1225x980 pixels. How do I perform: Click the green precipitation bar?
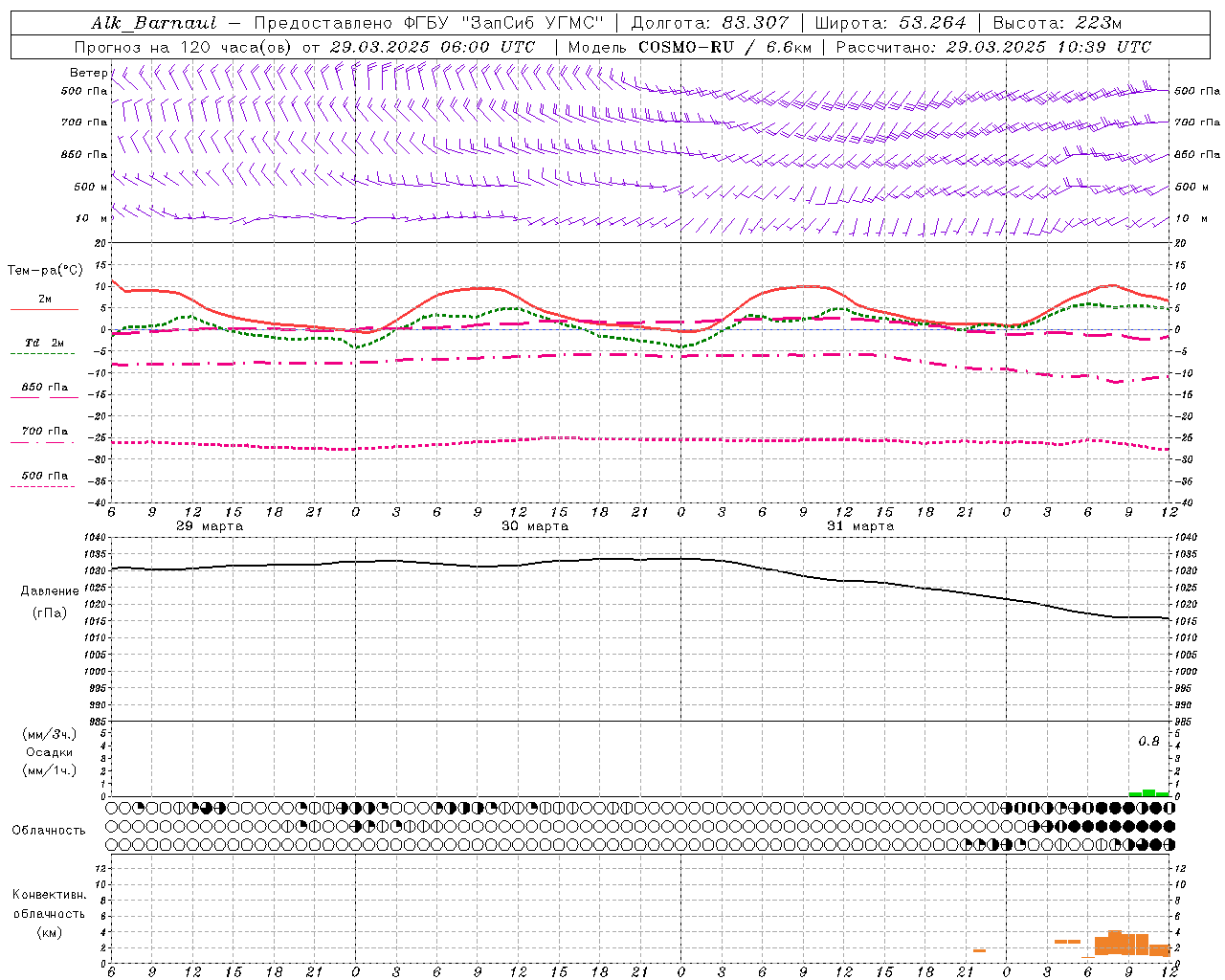tap(1148, 793)
